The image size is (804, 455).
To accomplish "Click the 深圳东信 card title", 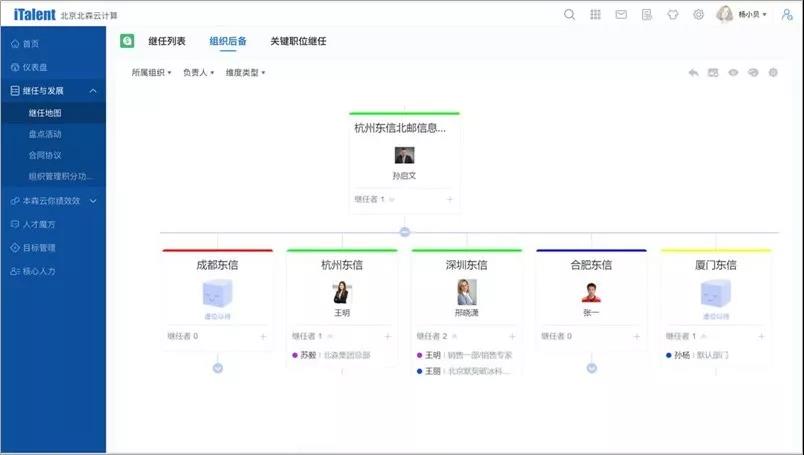I will click(x=467, y=265).
